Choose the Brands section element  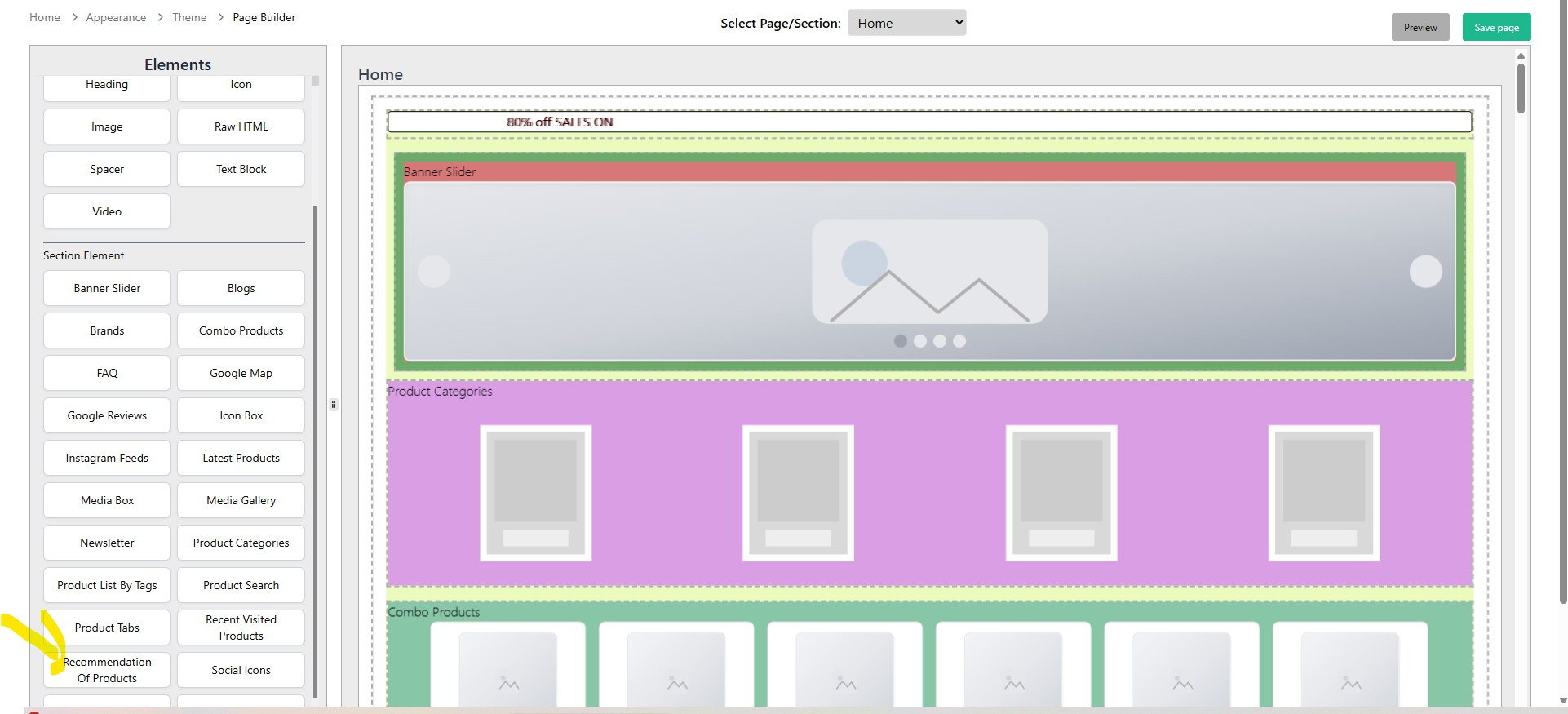tap(107, 330)
